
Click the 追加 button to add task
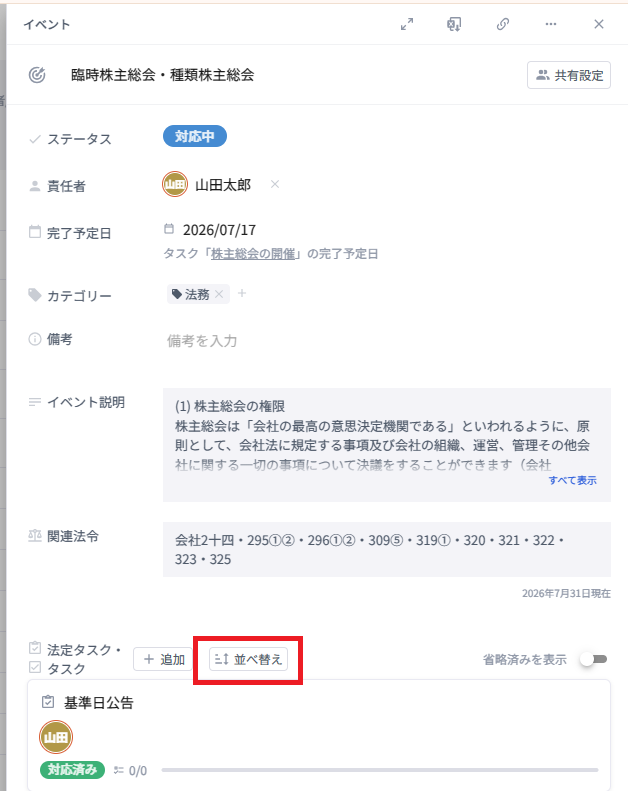(x=164, y=659)
